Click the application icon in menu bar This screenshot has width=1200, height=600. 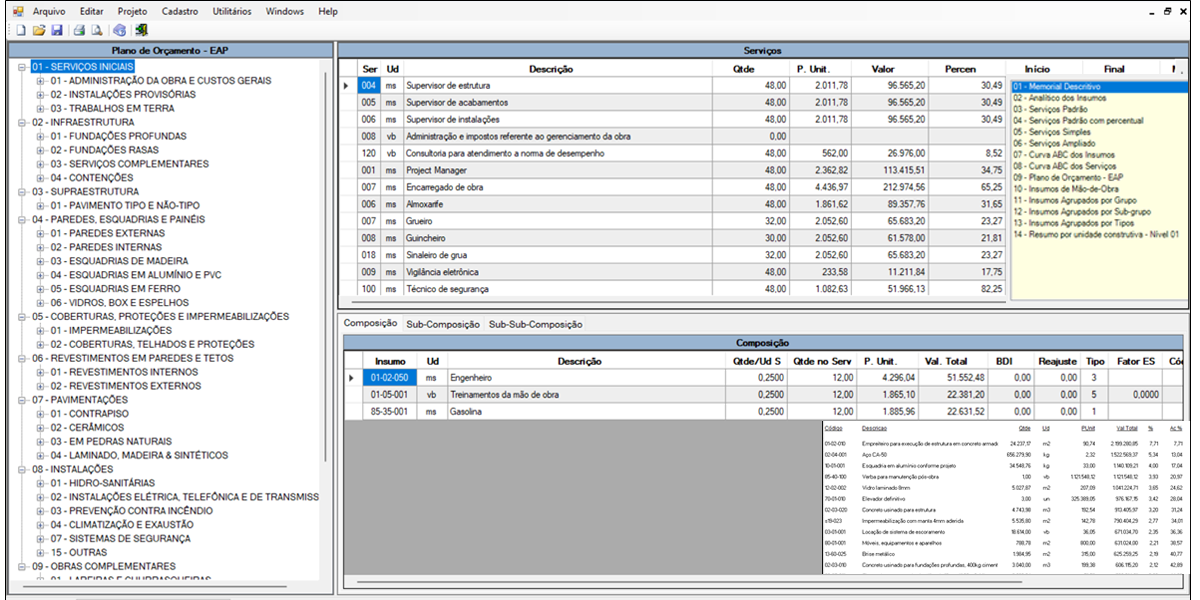[17, 10]
